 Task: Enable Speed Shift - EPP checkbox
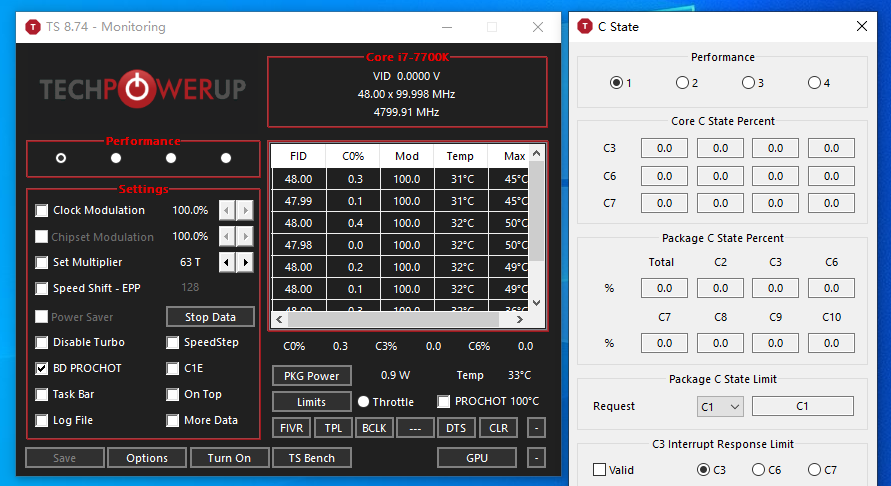[x=41, y=288]
